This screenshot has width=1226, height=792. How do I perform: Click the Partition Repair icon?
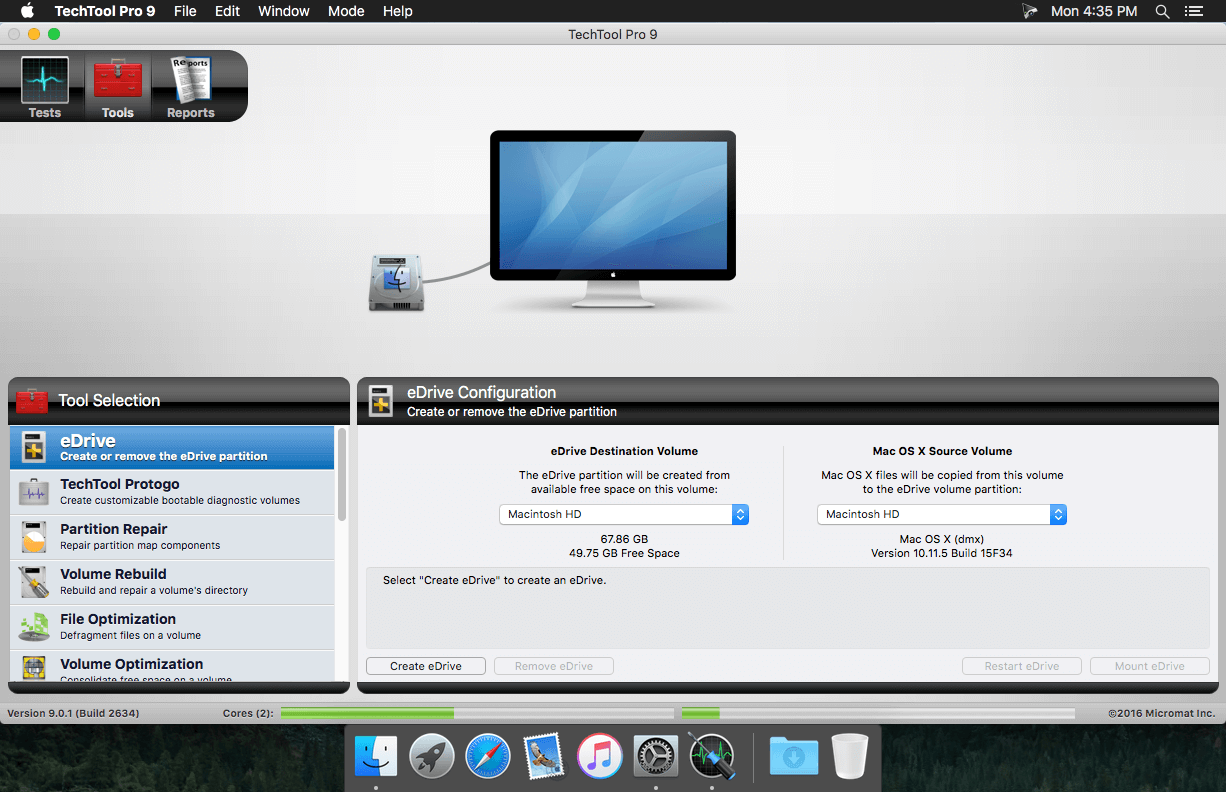click(34, 538)
